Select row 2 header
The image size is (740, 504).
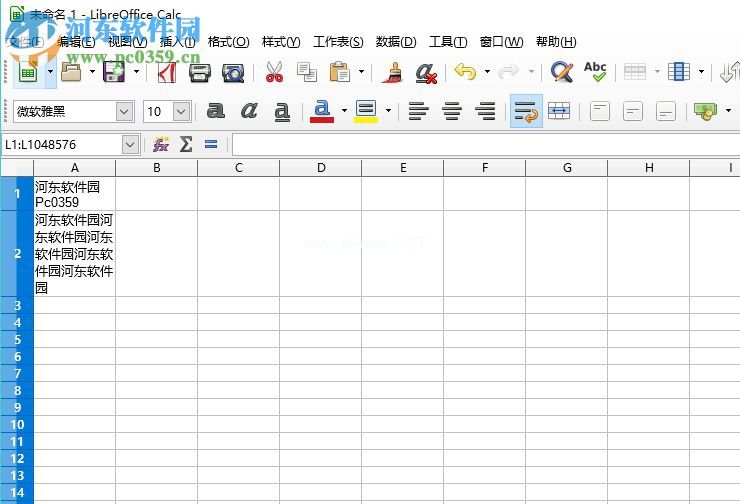[17, 253]
